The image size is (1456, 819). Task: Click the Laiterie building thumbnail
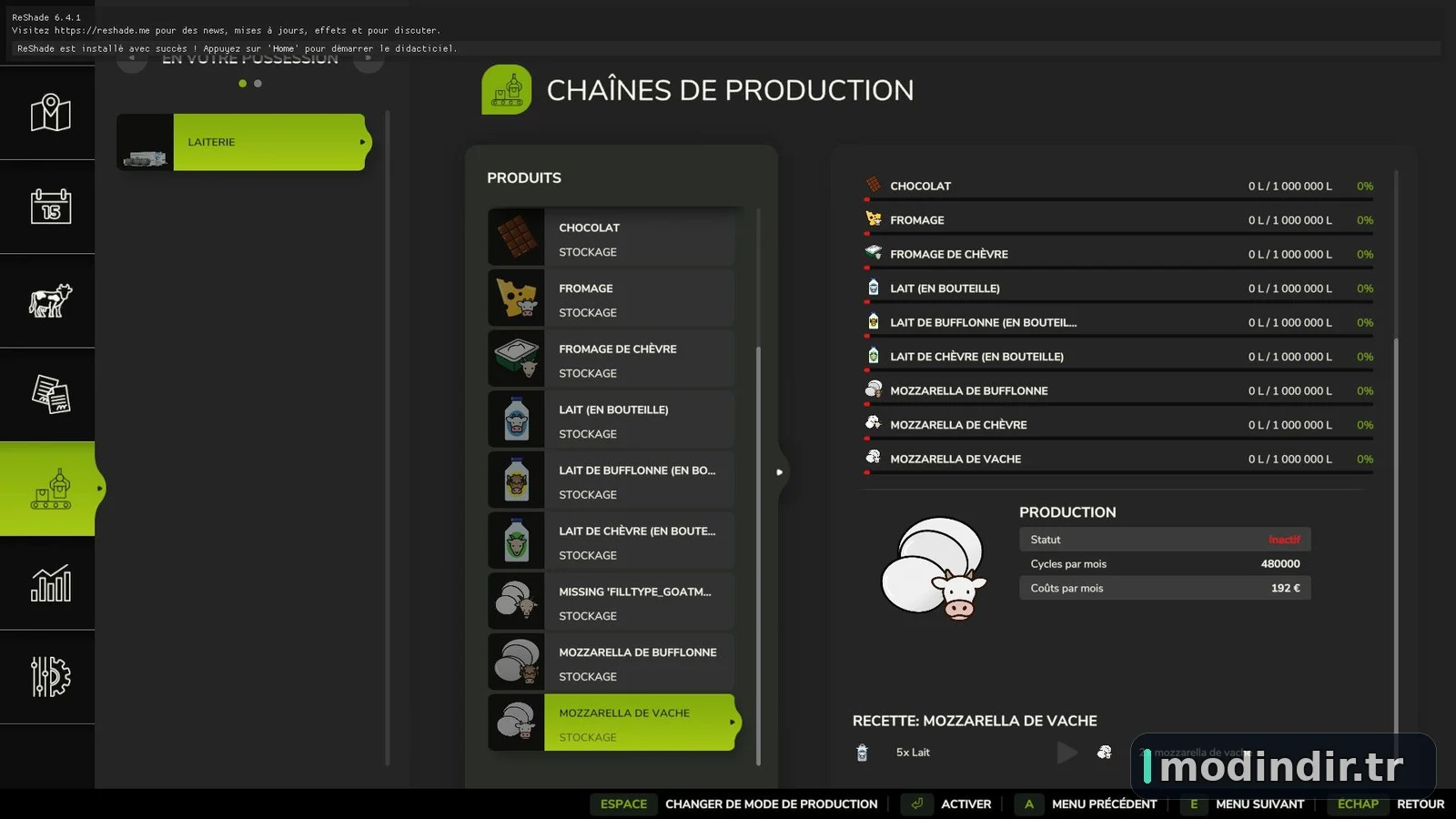145,142
